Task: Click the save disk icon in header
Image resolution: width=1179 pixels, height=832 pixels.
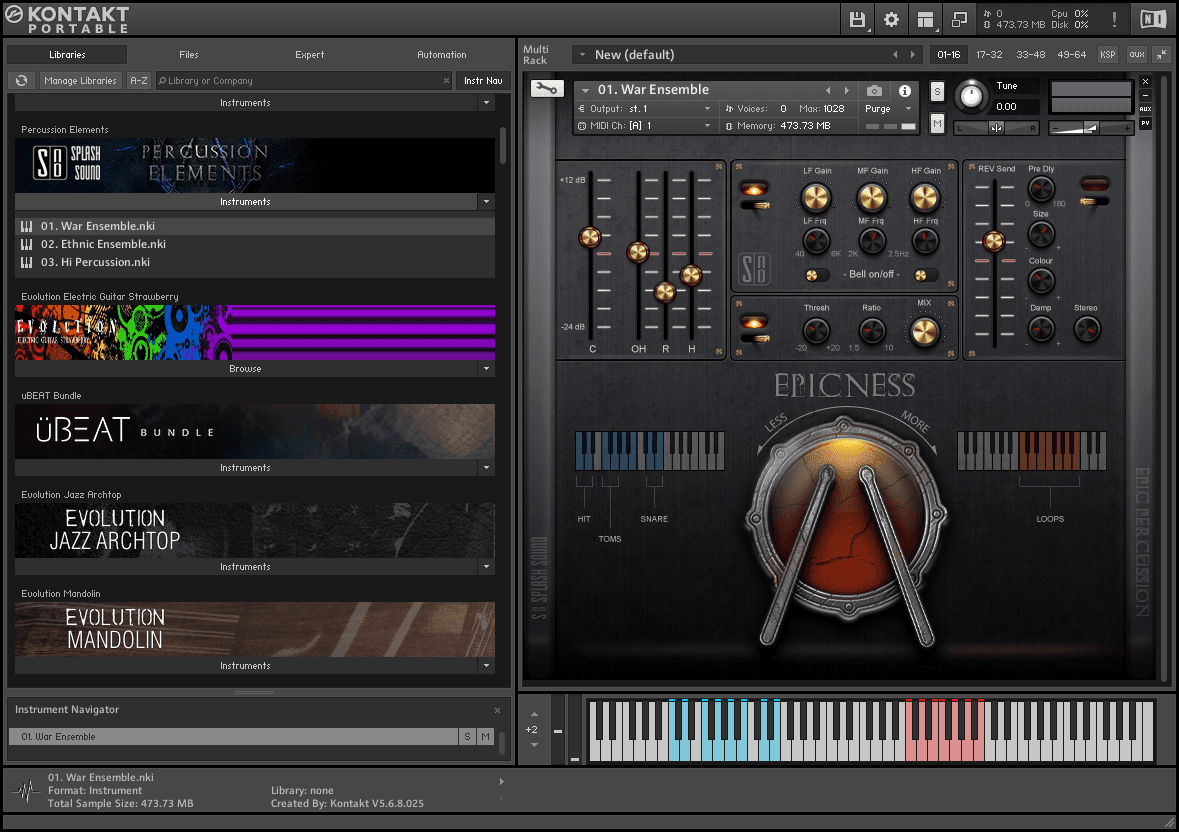Action: pyautogui.click(x=857, y=20)
